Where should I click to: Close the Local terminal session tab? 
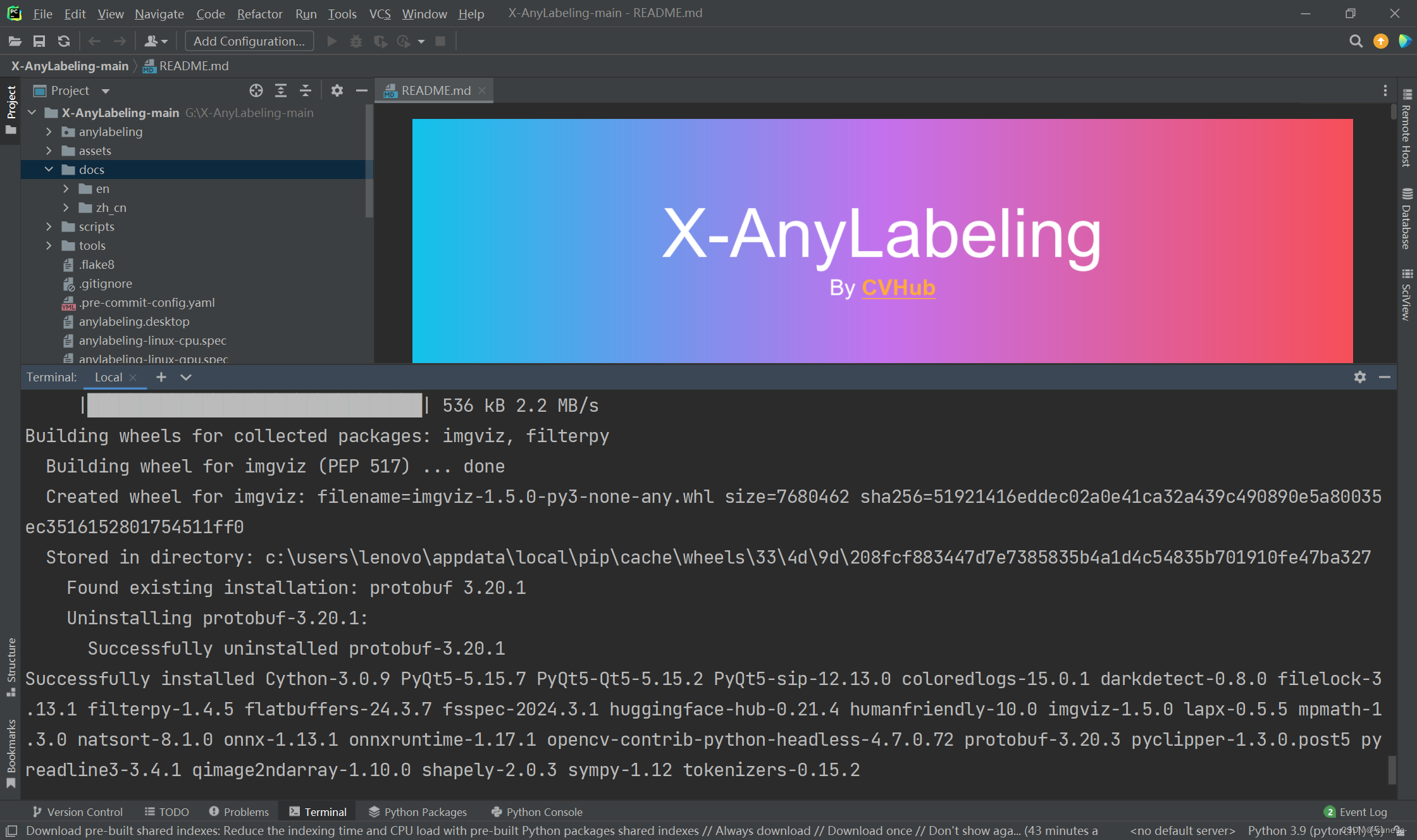133,377
